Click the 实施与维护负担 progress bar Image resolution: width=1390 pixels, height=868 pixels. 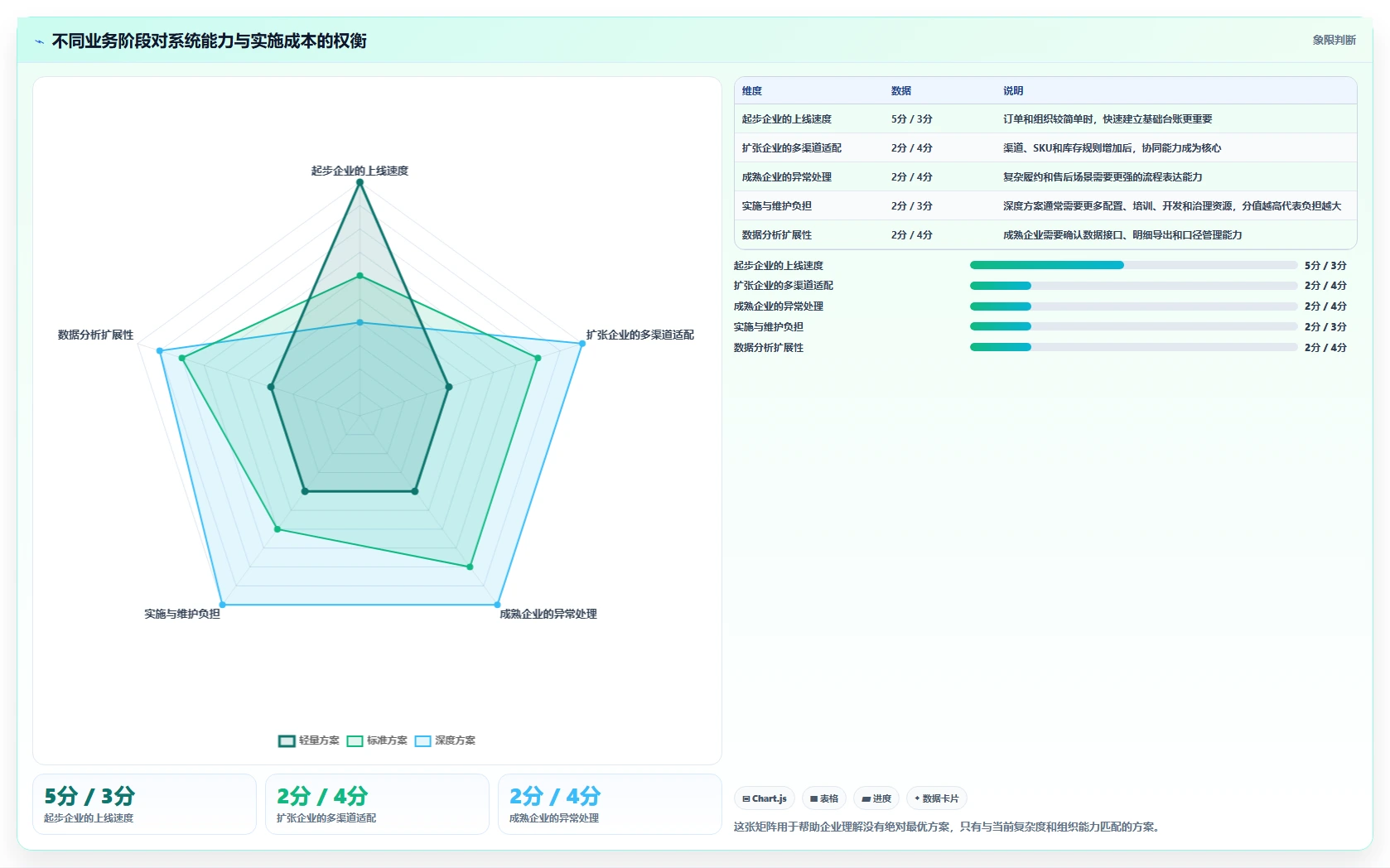[x=1133, y=327]
